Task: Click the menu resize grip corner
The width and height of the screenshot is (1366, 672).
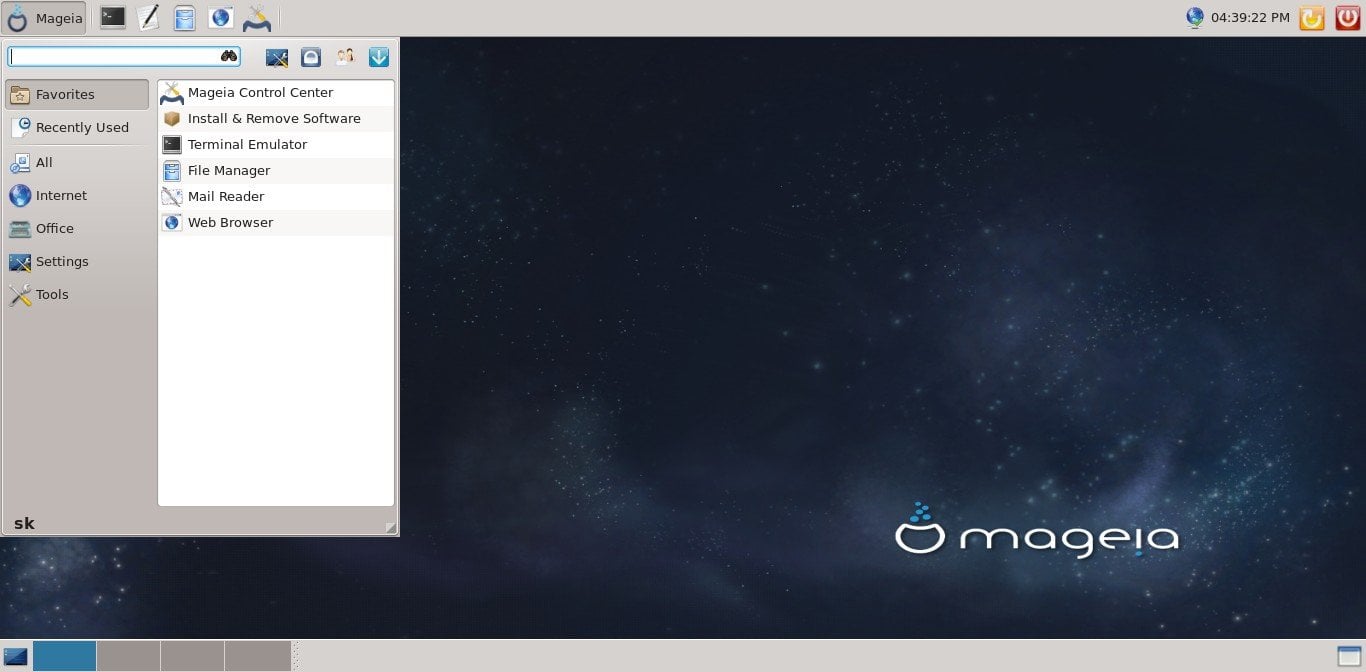Action: coord(390,527)
